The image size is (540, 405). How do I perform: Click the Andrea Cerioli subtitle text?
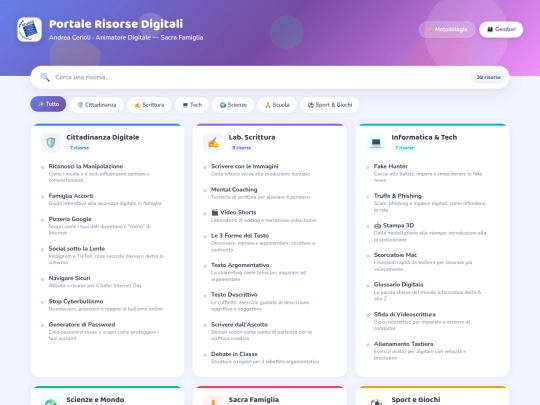(x=126, y=38)
